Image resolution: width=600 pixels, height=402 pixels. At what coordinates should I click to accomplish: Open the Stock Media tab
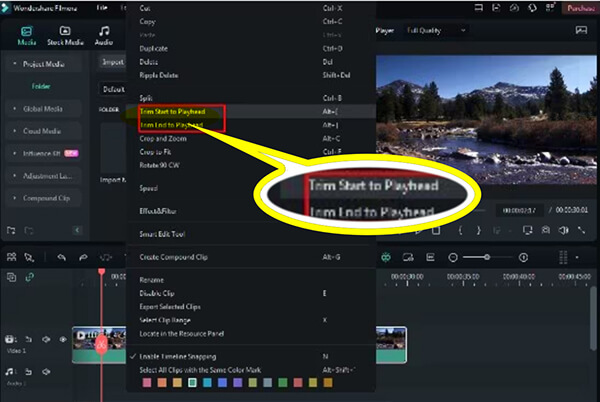pos(67,35)
